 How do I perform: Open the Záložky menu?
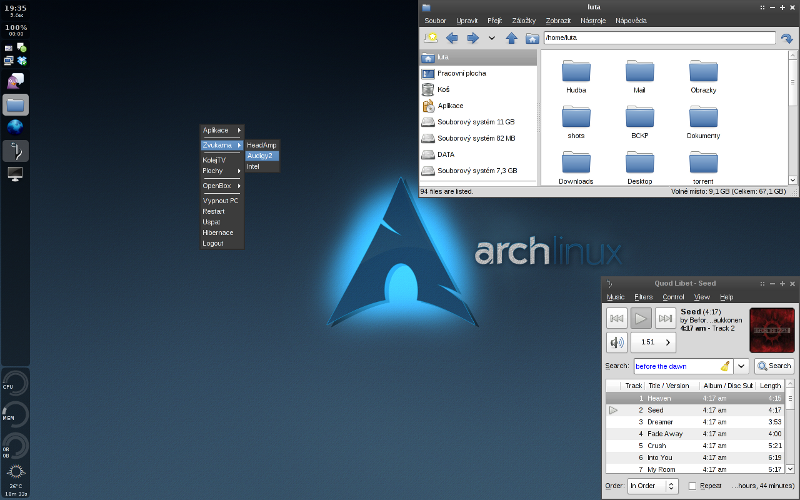(x=524, y=20)
